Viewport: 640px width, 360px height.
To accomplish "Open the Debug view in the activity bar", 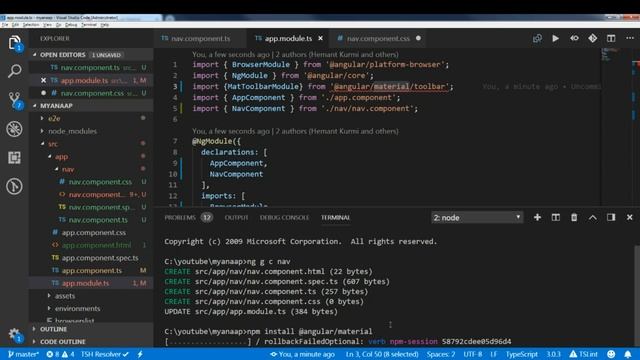I will 14,129.
